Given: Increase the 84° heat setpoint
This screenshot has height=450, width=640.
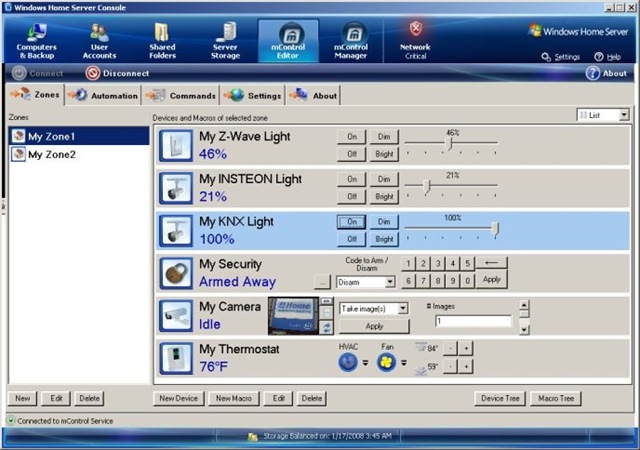Looking at the screenshot, I should point(466,348).
